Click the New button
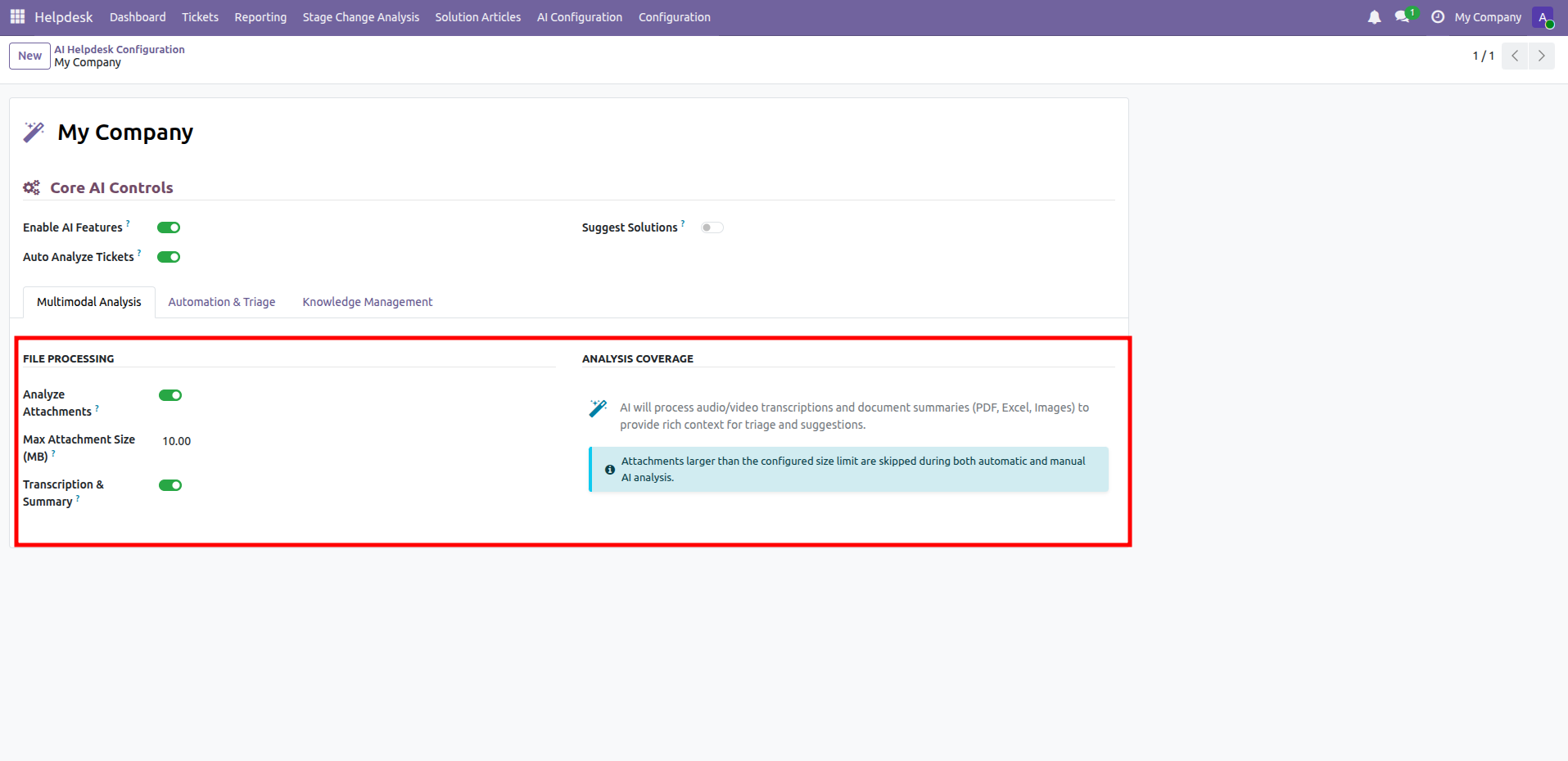The image size is (1568, 761). (30, 56)
